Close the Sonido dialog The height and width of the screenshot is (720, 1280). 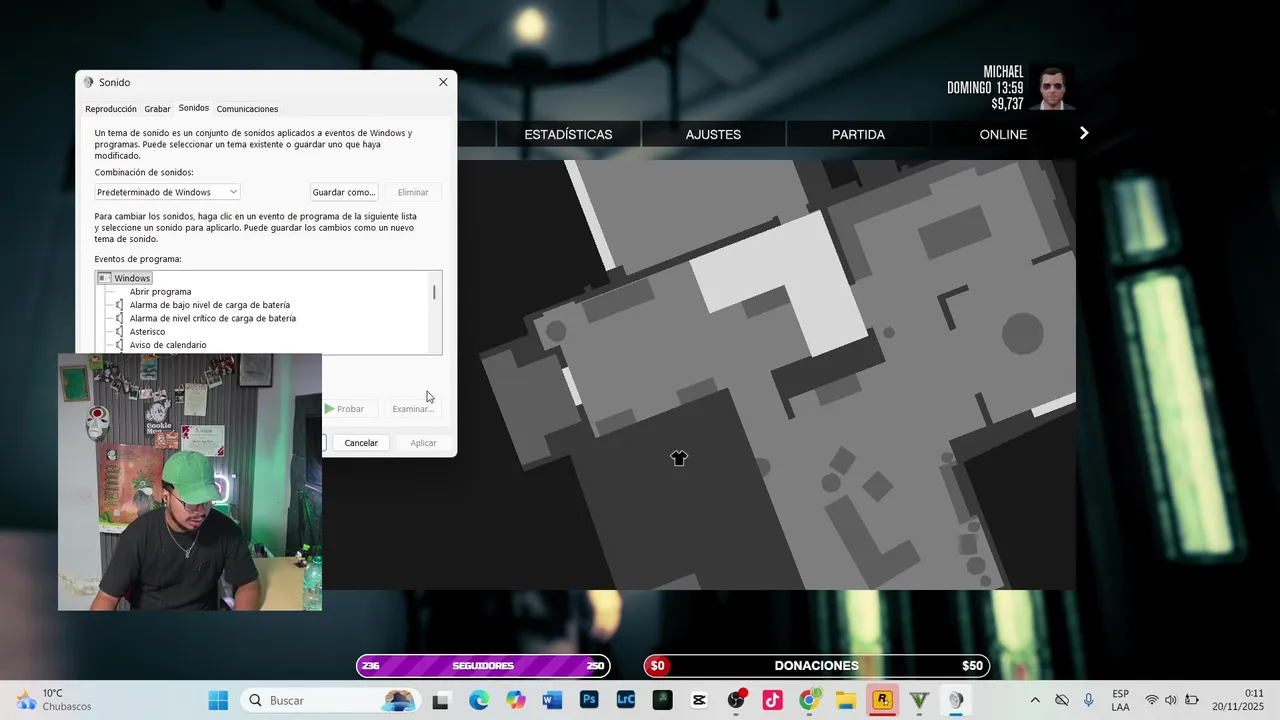coord(443,82)
